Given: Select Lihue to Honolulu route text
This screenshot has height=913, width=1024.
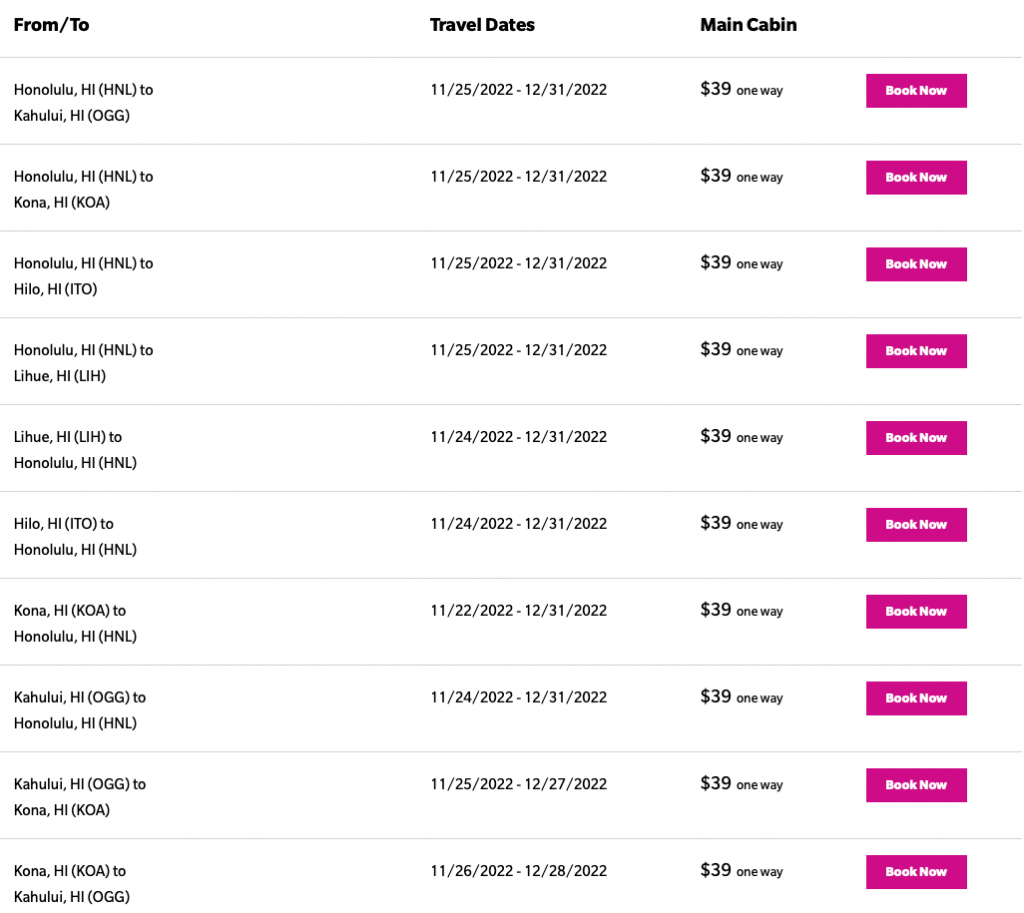Looking at the screenshot, I should (75, 450).
